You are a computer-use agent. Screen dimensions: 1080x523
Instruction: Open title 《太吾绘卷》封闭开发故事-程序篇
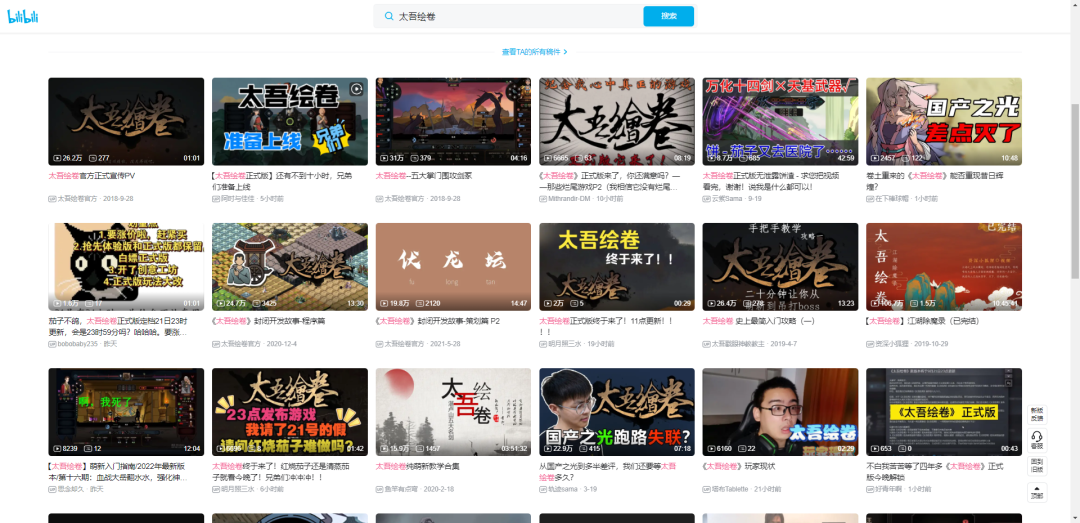coord(269,321)
